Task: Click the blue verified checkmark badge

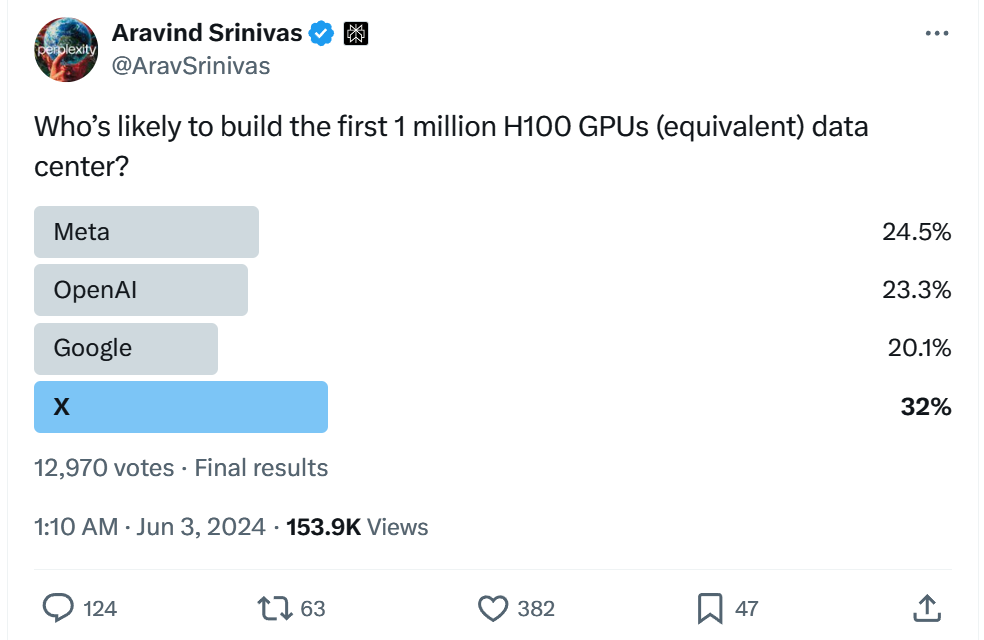Action: (x=321, y=33)
